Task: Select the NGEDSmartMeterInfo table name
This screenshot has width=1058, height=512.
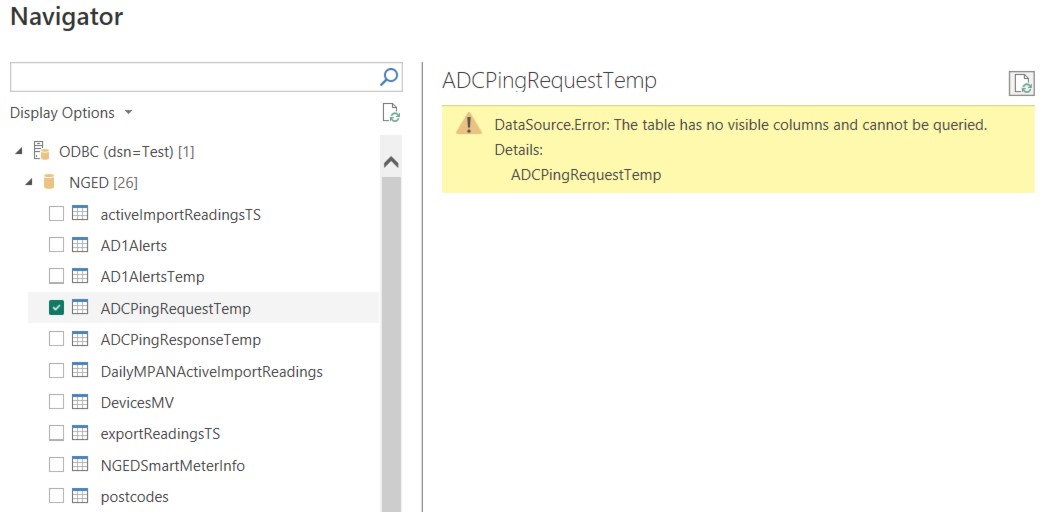Action: (172, 465)
